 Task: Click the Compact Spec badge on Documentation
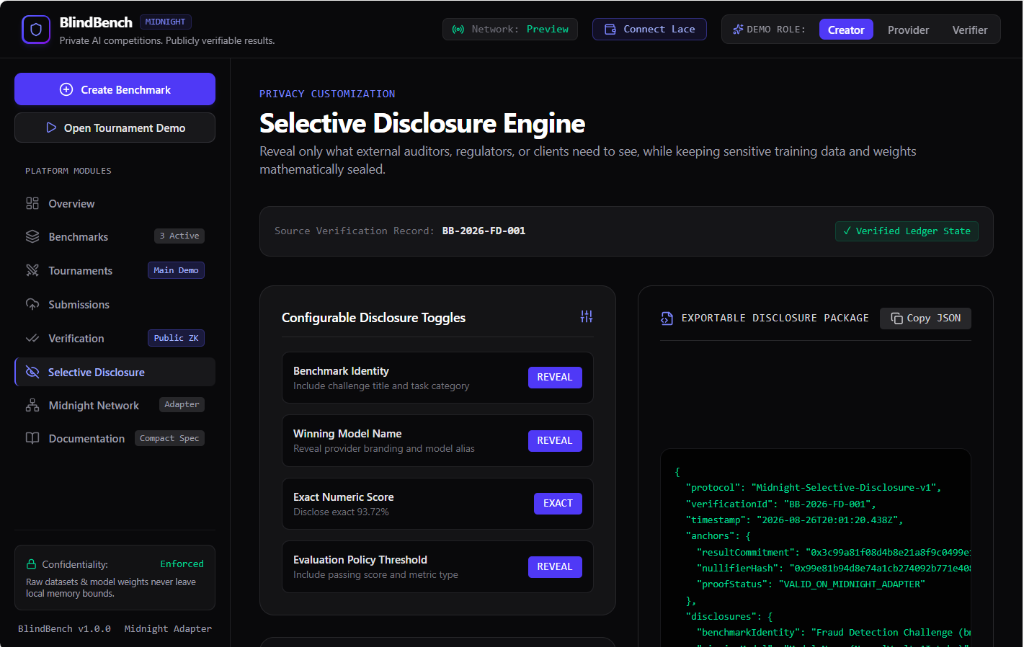point(169,438)
